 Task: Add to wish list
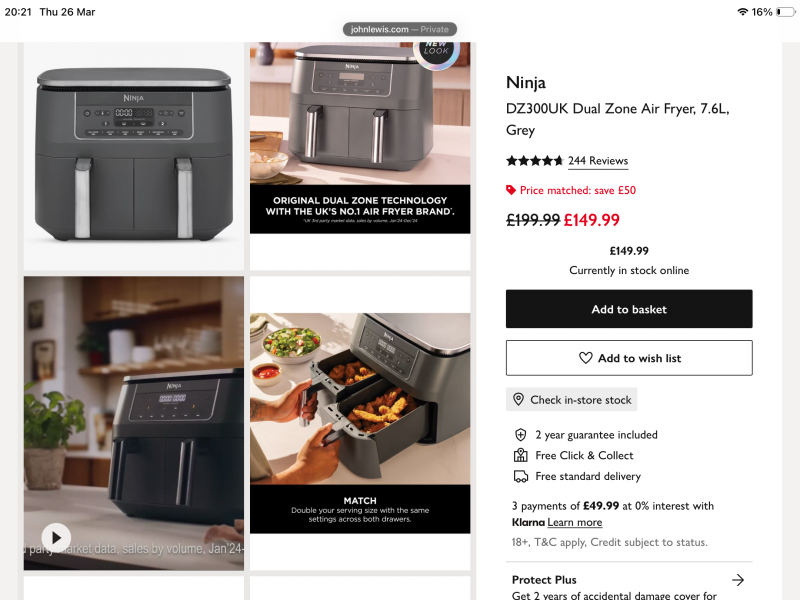[629, 358]
